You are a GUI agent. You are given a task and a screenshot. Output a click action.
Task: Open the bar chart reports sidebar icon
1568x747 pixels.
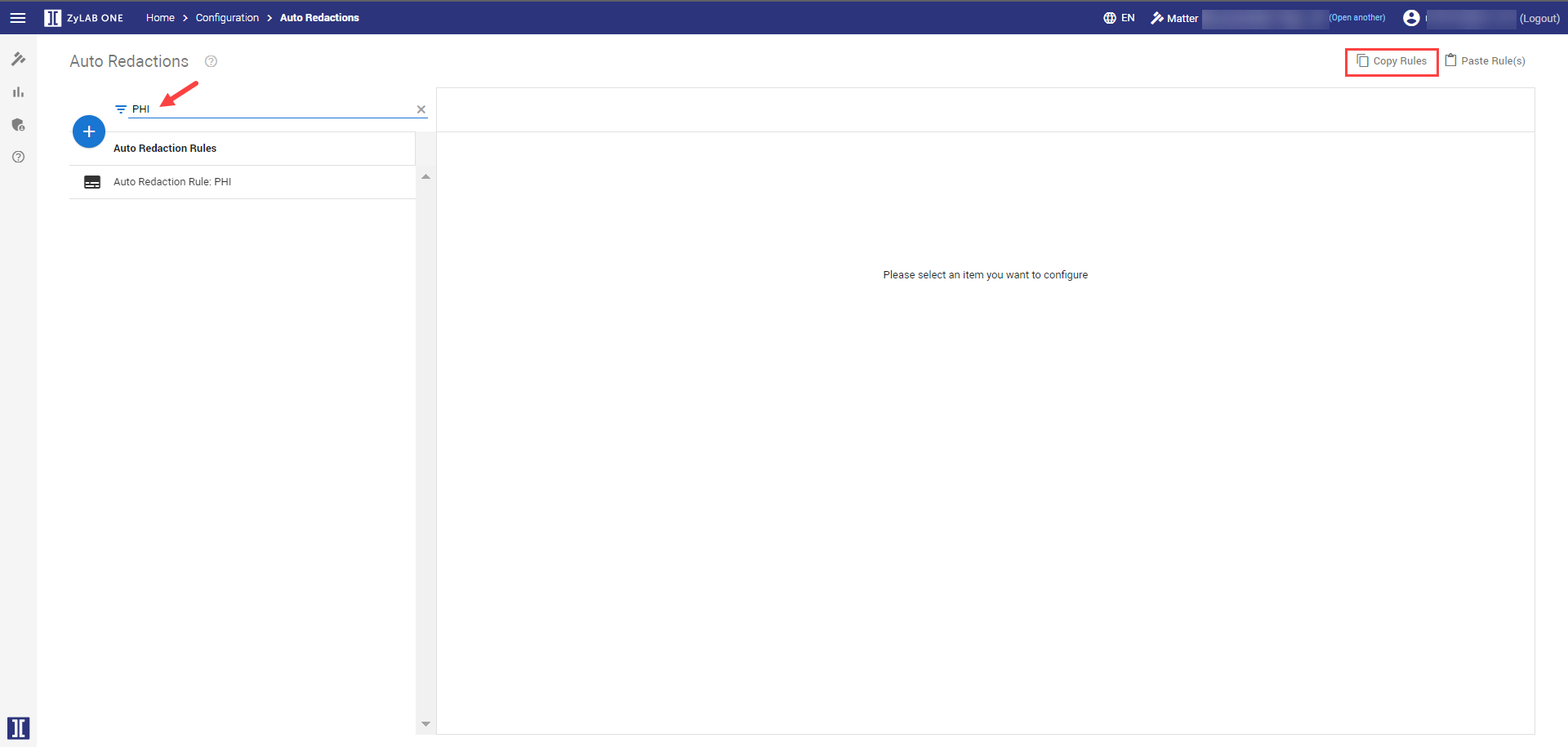click(18, 92)
